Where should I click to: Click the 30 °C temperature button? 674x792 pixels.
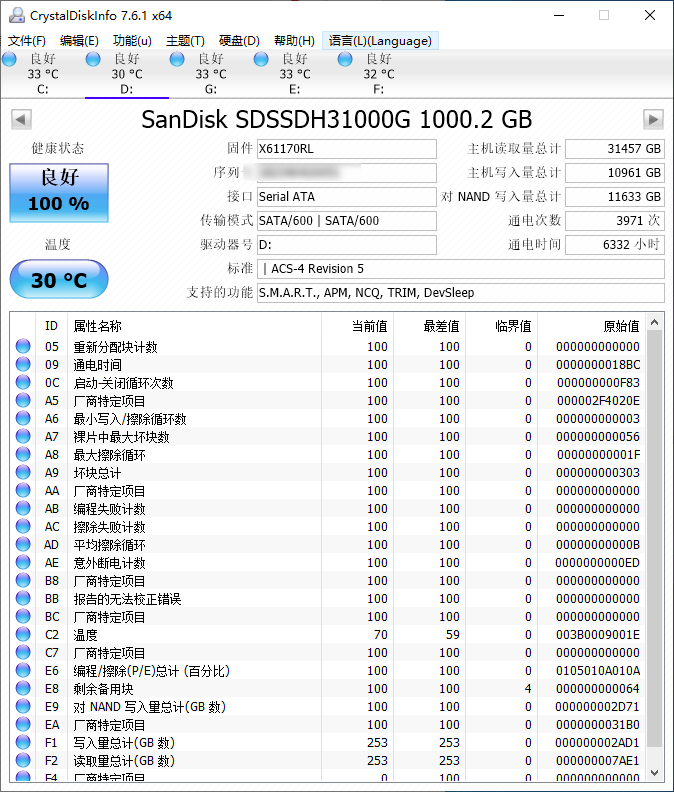pyautogui.click(x=59, y=279)
